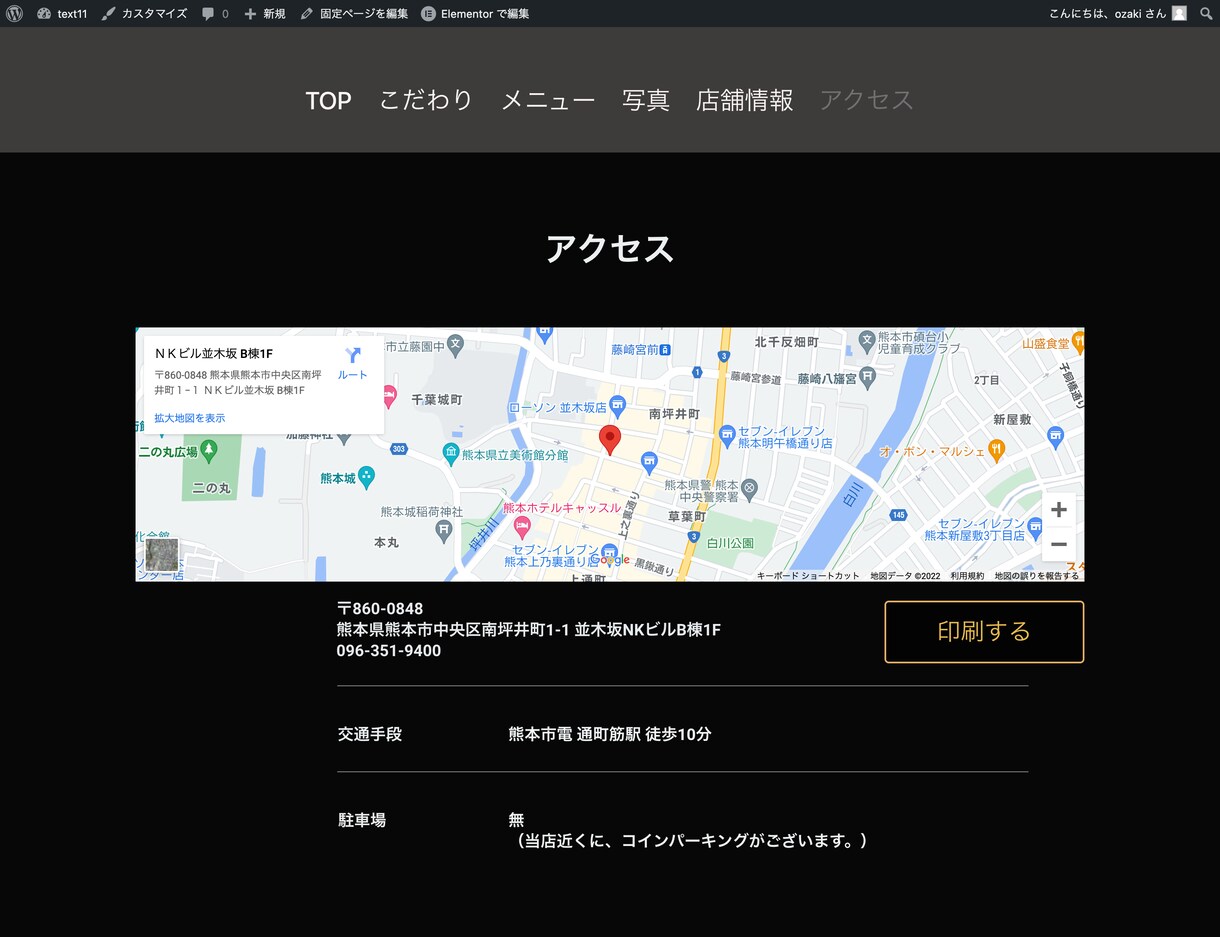Click the 交通手段 label
1220x937 pixels.
pyautogui.click(x=370, y=734)
